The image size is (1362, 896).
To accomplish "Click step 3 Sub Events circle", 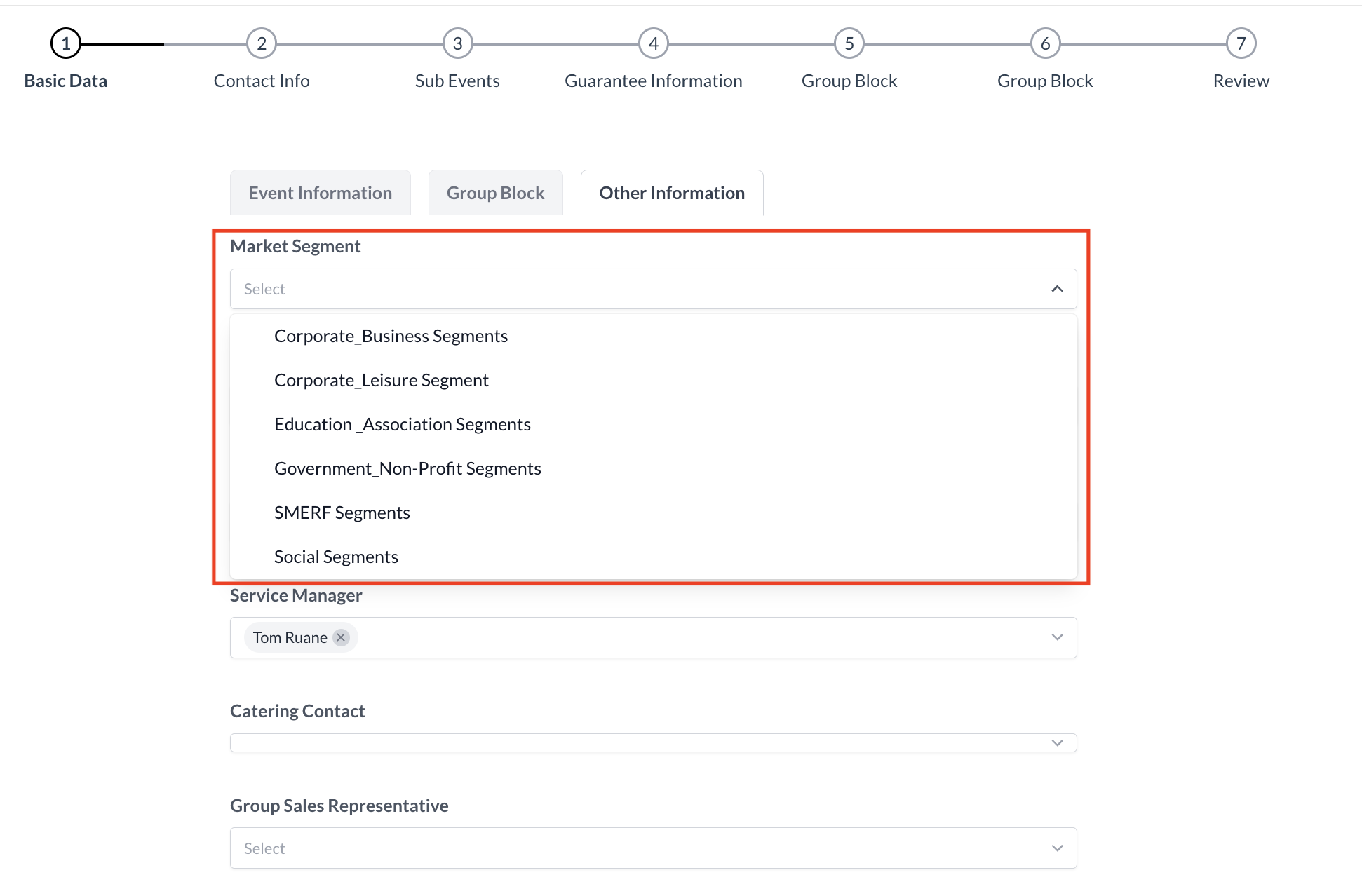I will tap(457, 43).
